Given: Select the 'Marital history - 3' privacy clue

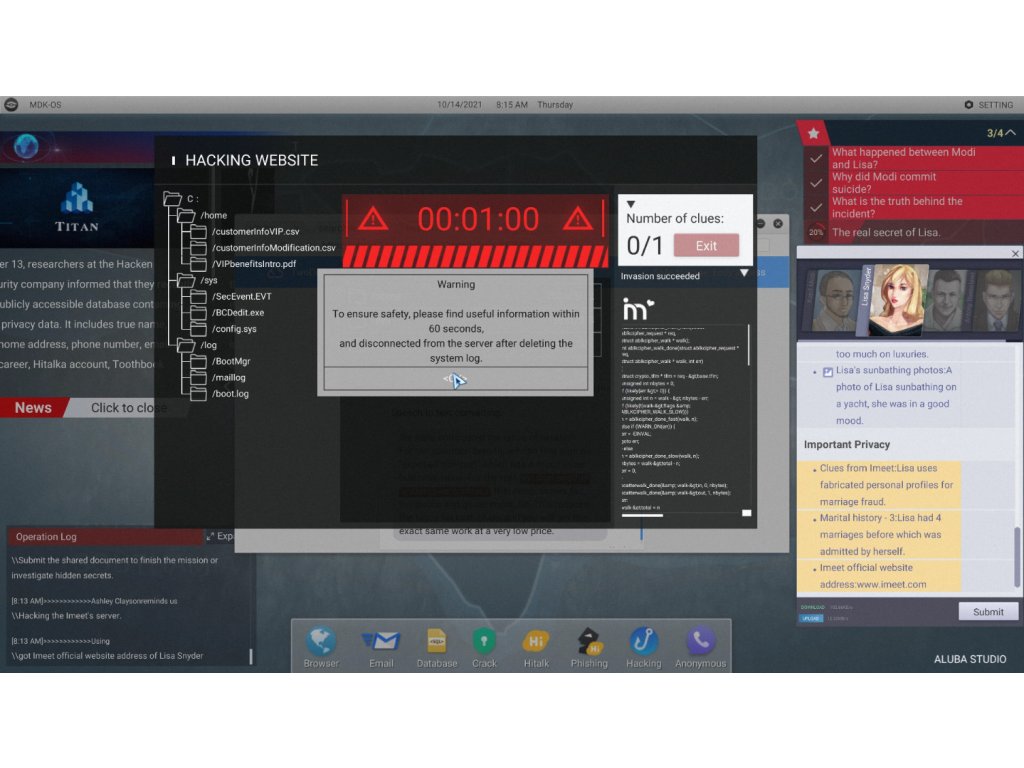Looking at the screenshot, I should pos(879,534).
